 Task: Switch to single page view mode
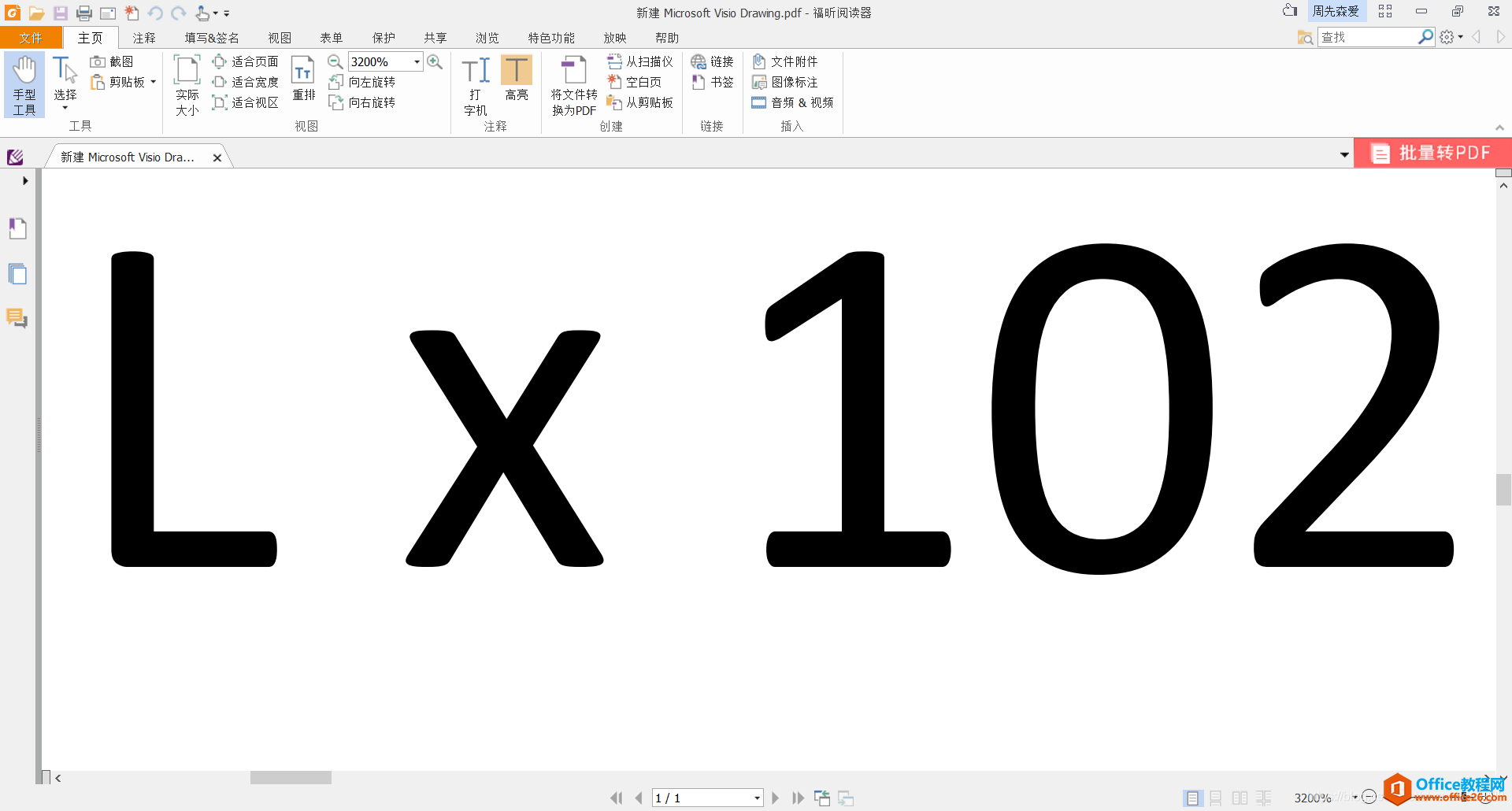[x=1192, y=798]
